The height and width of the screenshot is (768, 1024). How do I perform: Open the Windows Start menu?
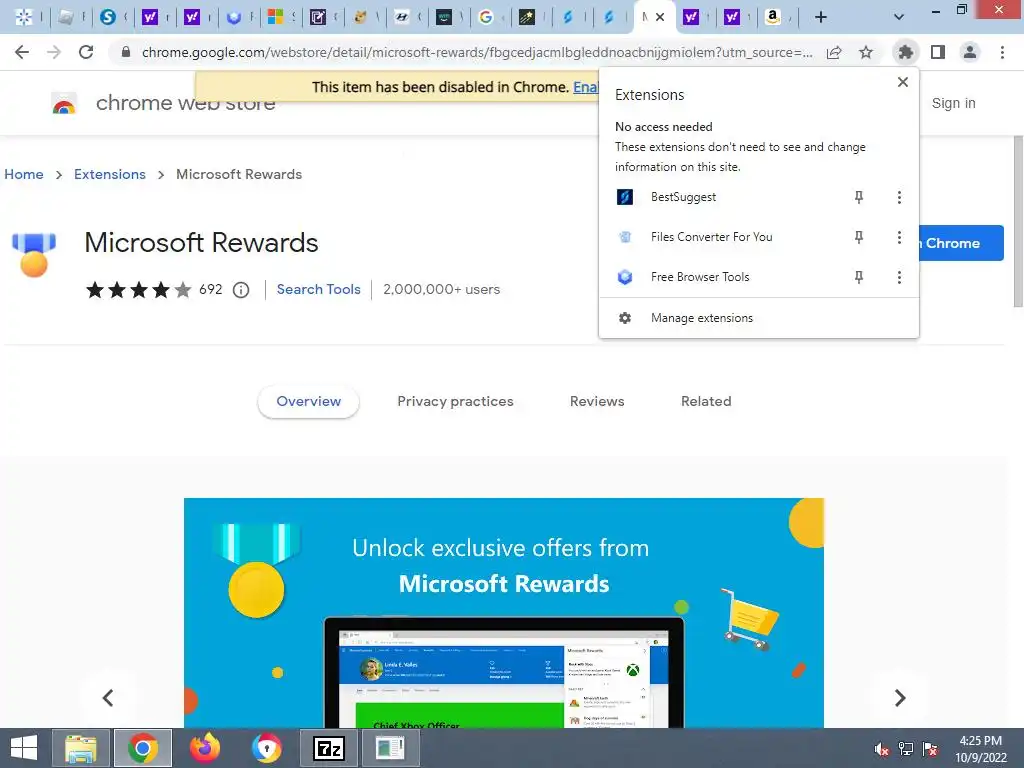pyautogui.click(x=24, y=748)
